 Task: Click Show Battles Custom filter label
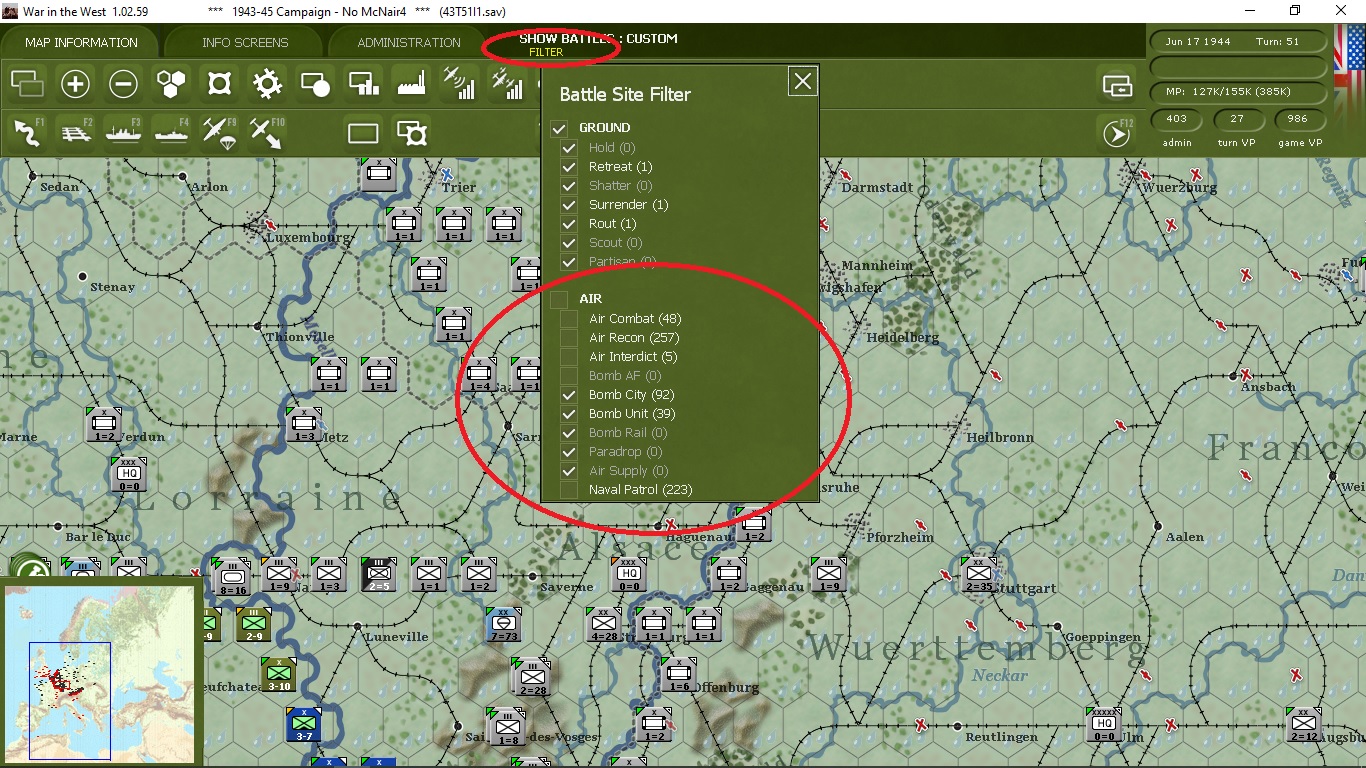coord(598,39)
